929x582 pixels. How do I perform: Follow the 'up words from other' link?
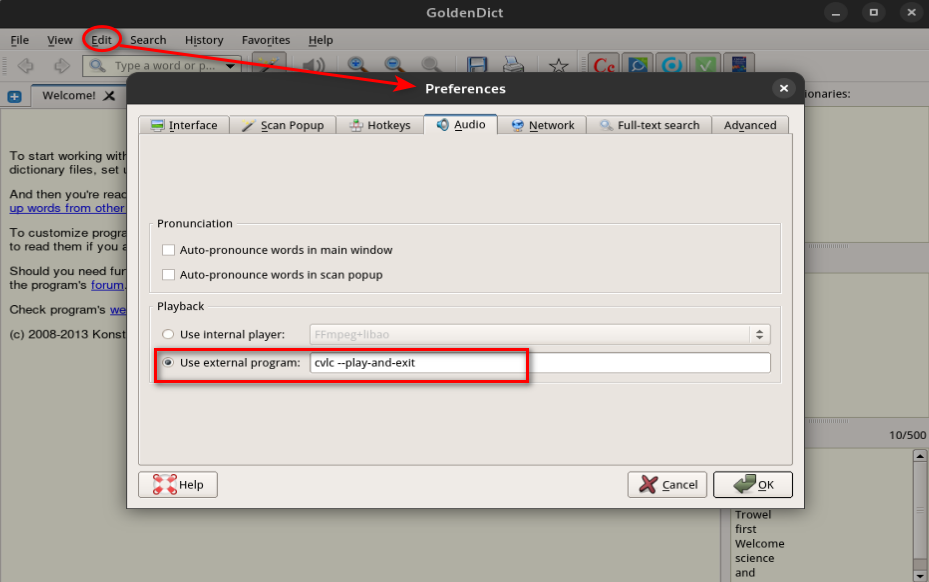coord(67,208)
